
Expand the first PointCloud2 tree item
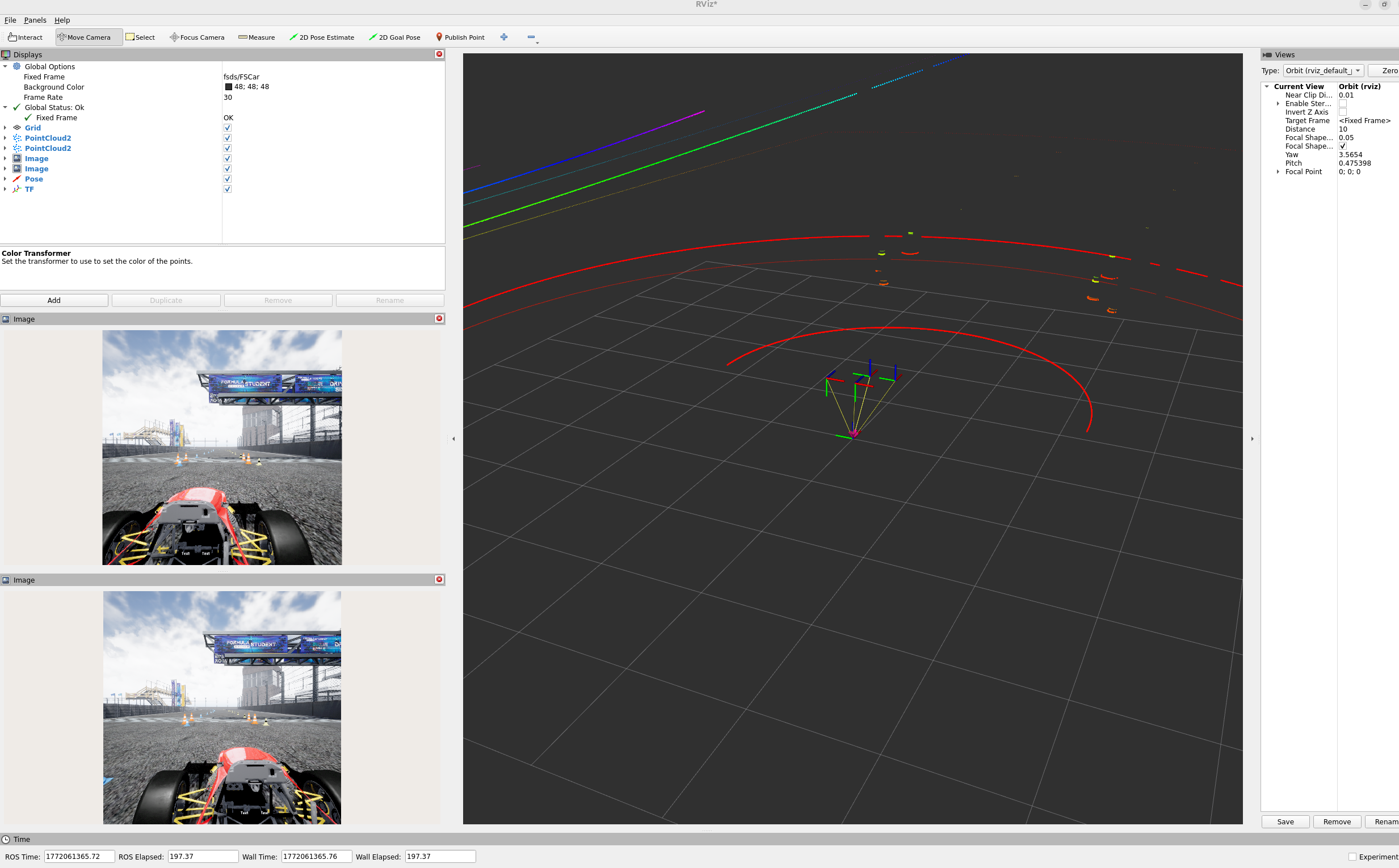(x=5, y=138)
